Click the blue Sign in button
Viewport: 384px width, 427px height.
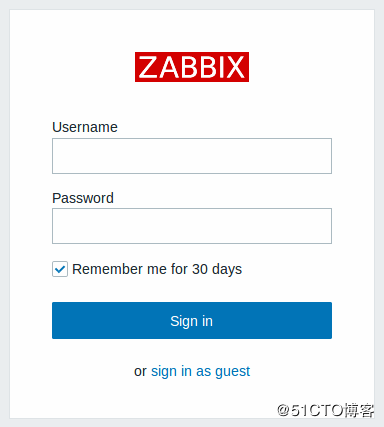pyautogui.click(x=192, y=320)
